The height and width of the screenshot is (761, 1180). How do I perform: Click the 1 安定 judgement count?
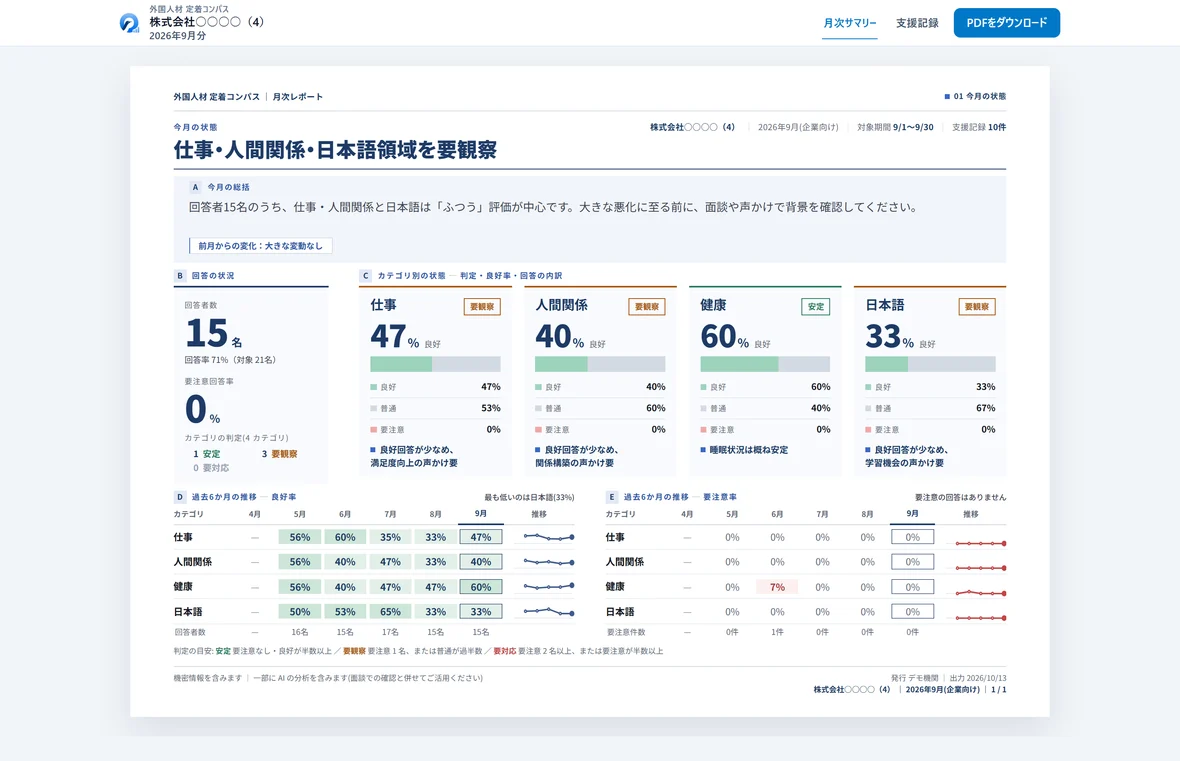(207, 454)
